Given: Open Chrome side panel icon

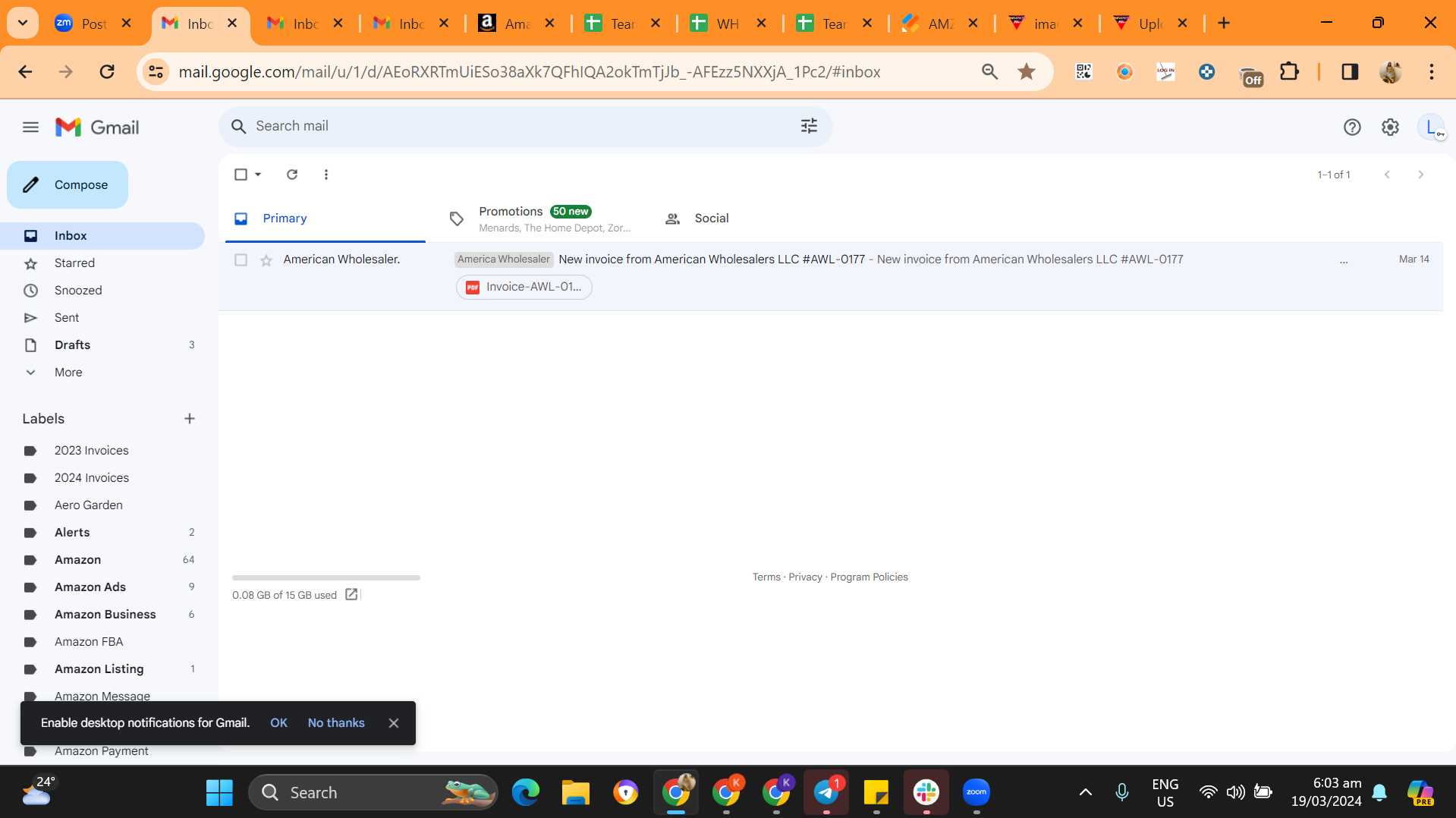Looking at the screenshot, I should pyautogui.click(x=1350, y=71).
